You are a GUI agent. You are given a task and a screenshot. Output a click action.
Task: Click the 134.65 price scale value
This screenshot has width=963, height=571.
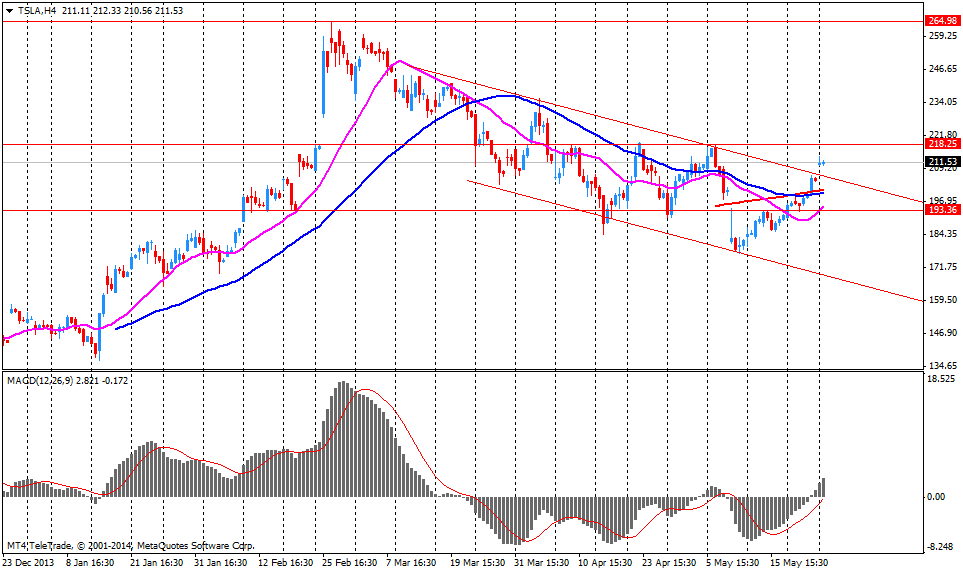pyautogui.click(x=943, y=365)
